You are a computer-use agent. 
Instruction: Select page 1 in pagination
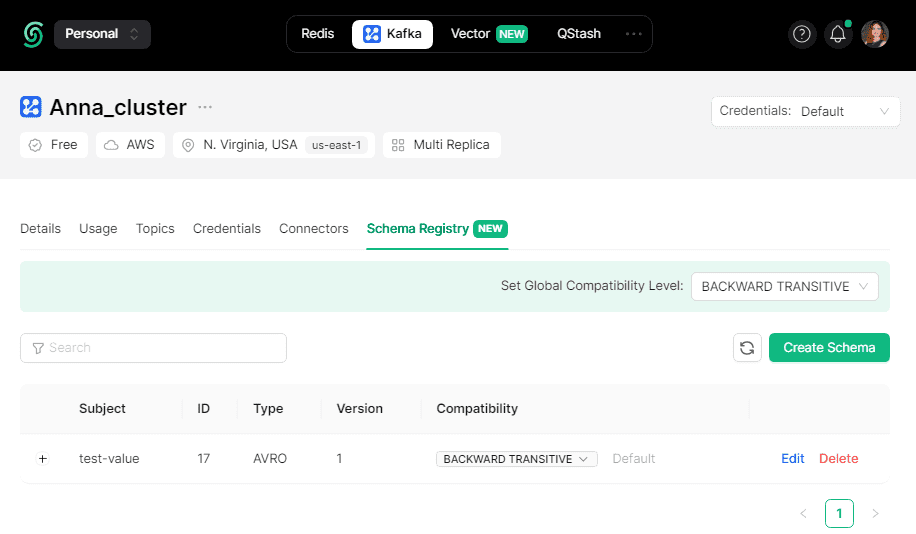(839, 514)
